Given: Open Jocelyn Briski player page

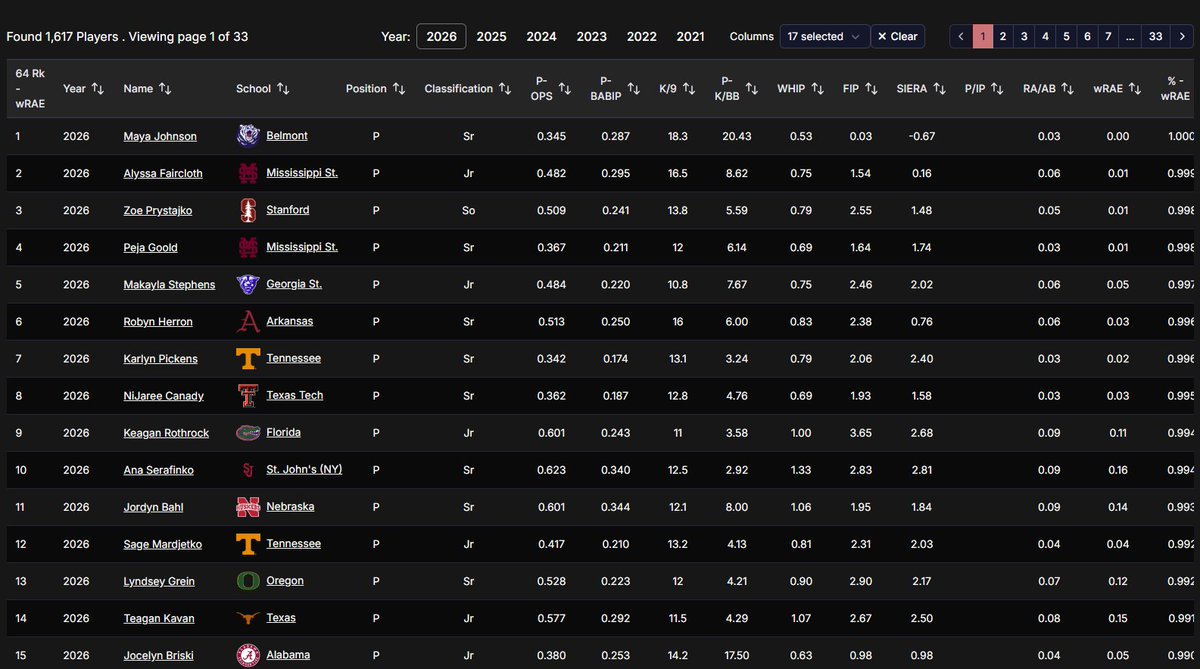Looking at the screenshot, I should pyautogui.click(x=159, y=654).
